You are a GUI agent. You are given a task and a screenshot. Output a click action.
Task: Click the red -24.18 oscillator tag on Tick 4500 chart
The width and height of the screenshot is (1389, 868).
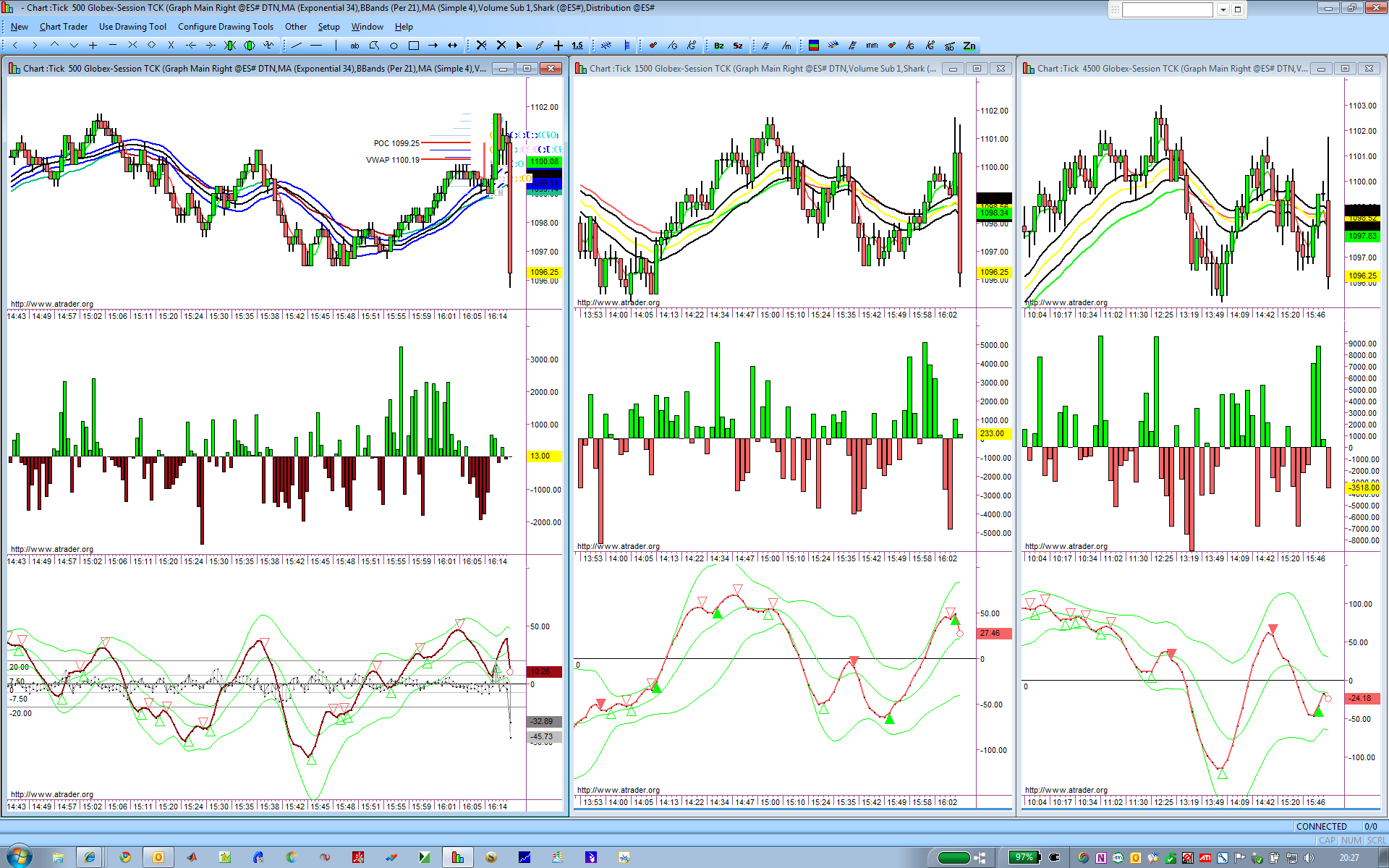(1363, 699)
